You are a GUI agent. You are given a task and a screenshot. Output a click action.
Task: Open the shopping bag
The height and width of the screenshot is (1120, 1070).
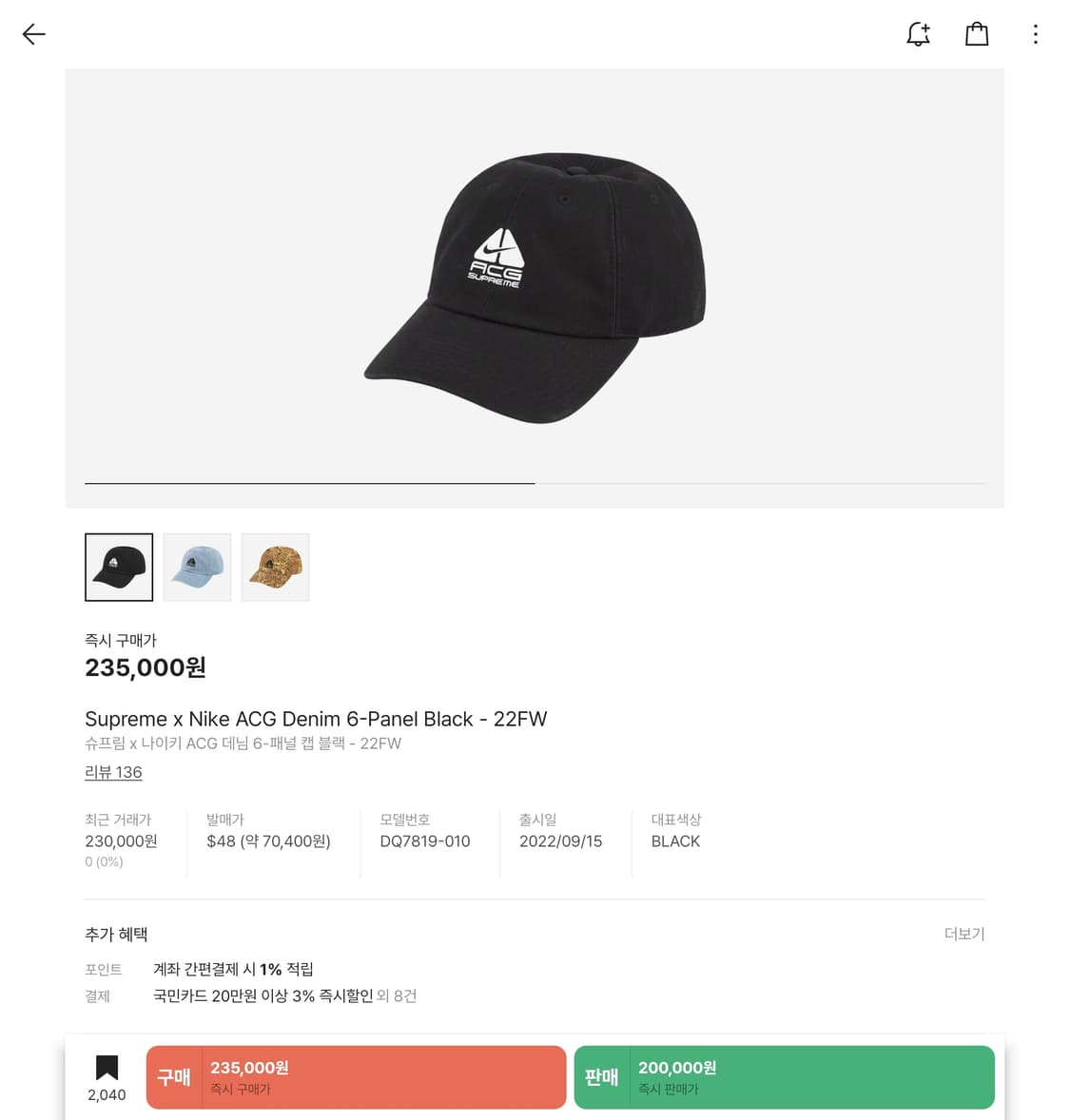pos(977,35)
